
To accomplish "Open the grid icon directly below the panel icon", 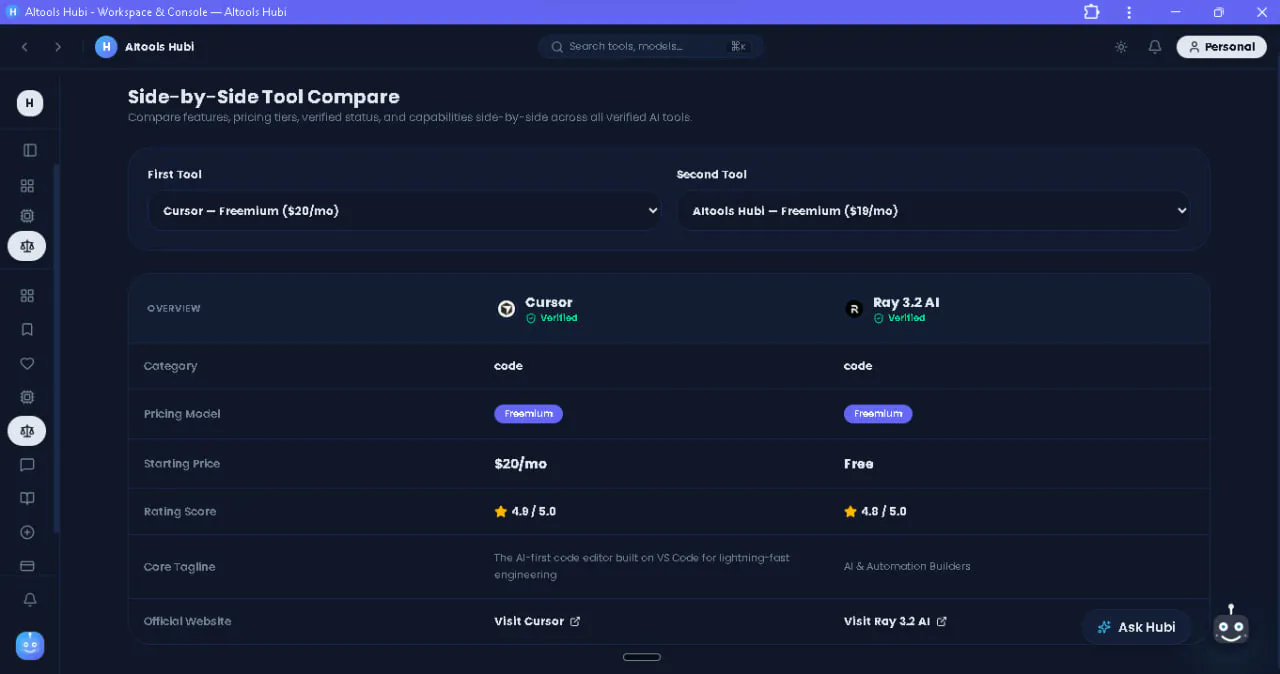I will tap(27, 186).
